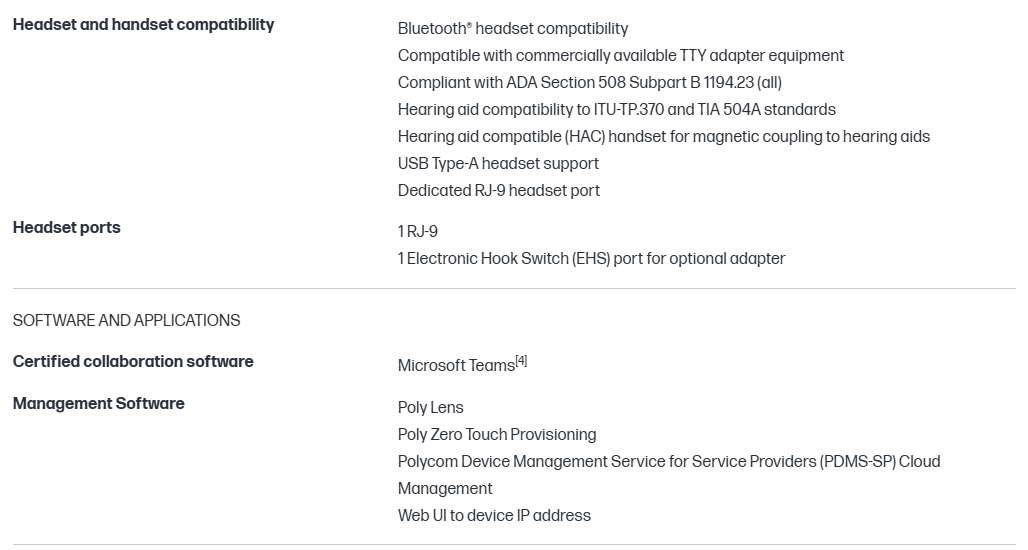Click the "Web UI to device IP address" line
The image size is (1028, 550).
(494, 516)
